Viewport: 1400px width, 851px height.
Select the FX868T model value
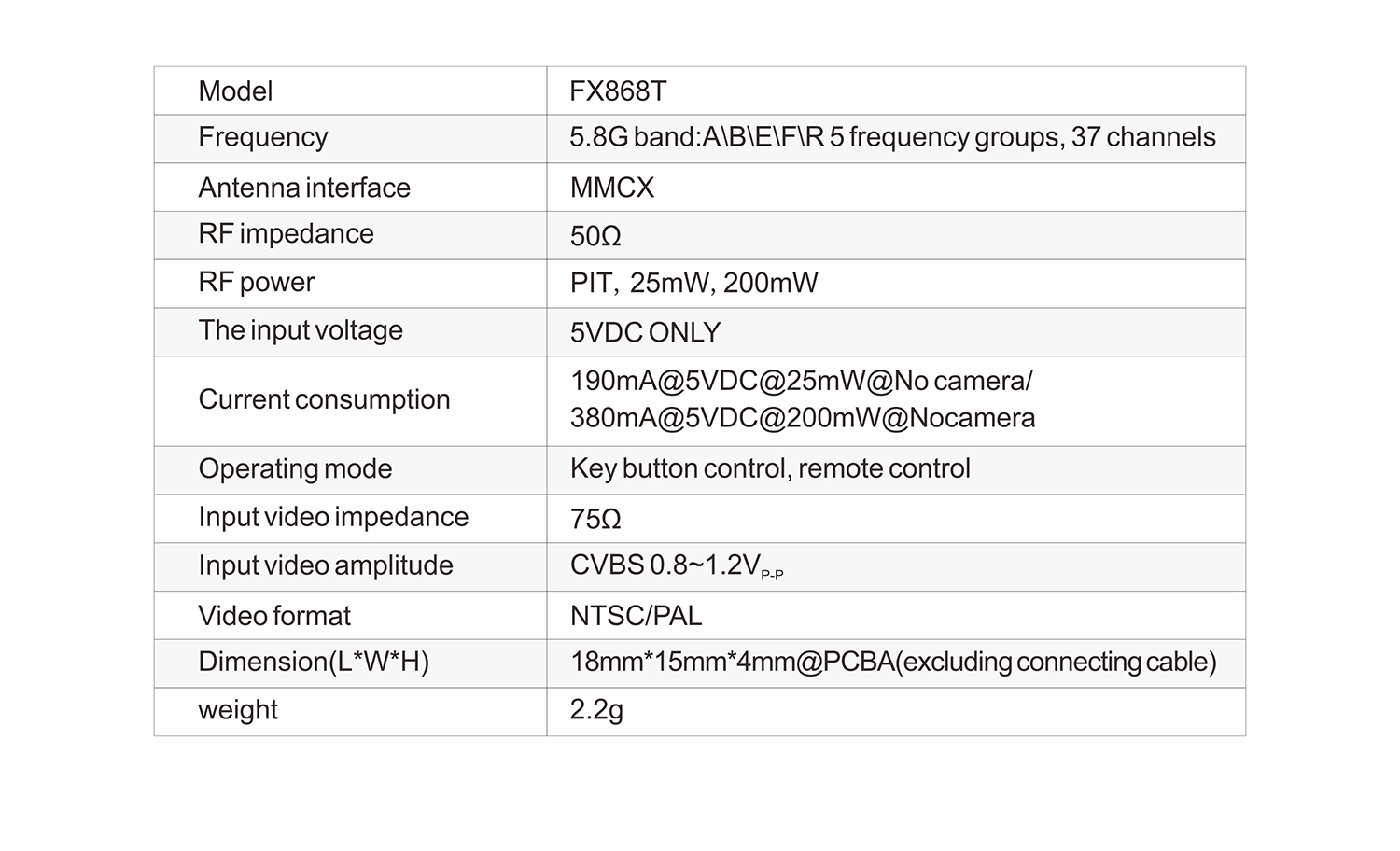click(x=618, y=91)
